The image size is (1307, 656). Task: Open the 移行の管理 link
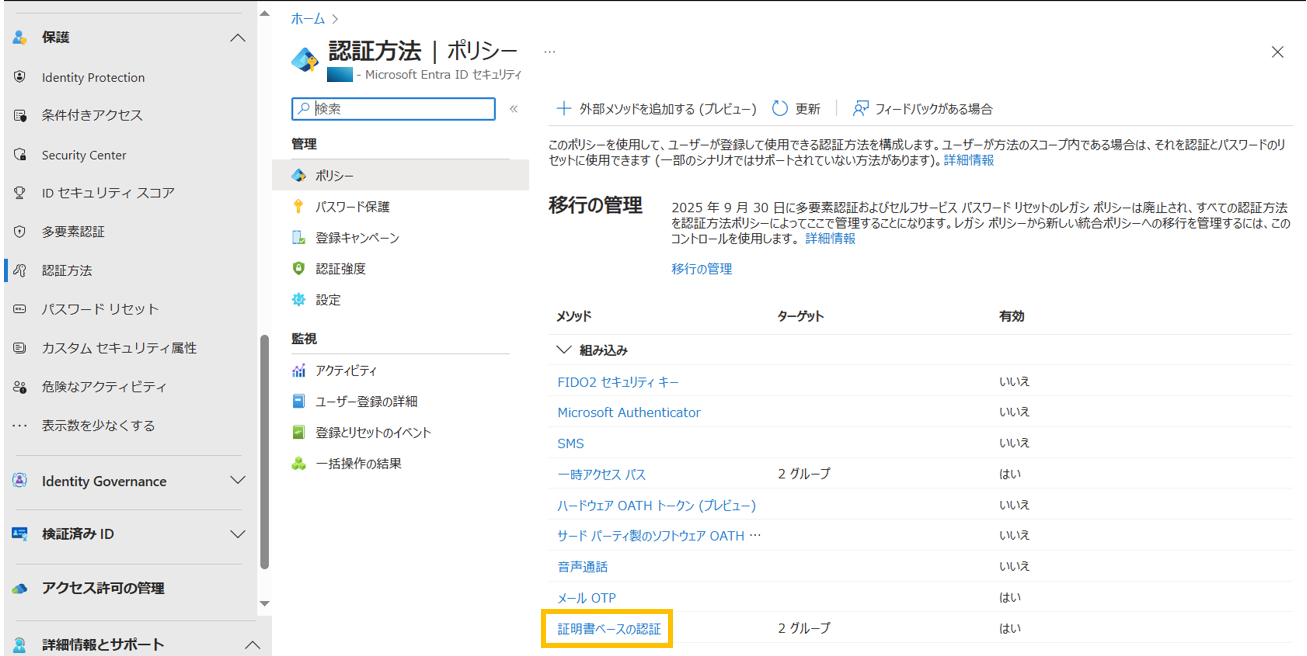(x=701, y=268)
